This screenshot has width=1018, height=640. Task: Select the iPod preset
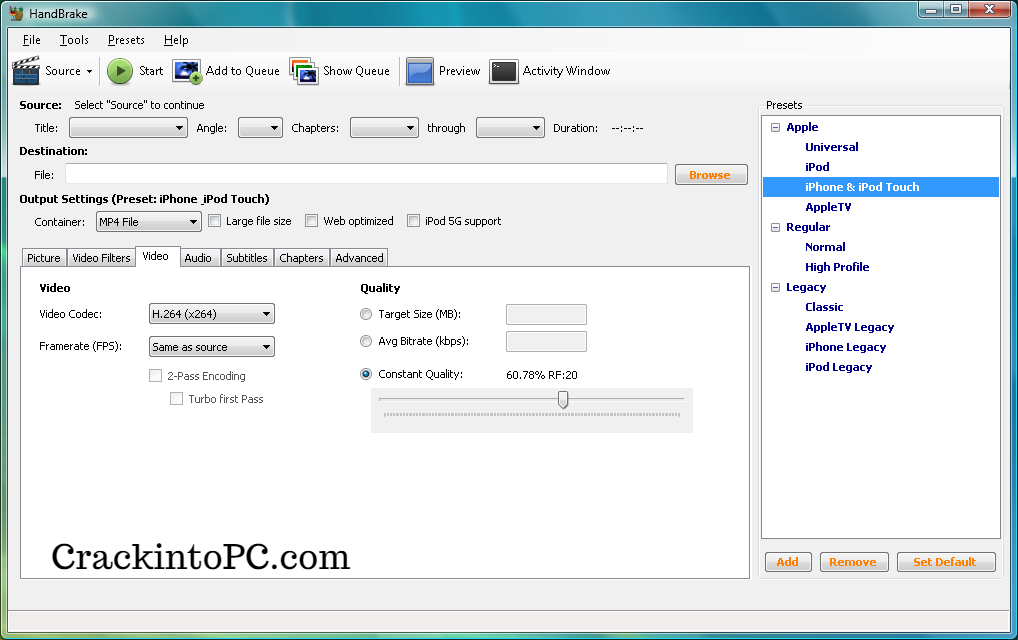coord(817,167)
